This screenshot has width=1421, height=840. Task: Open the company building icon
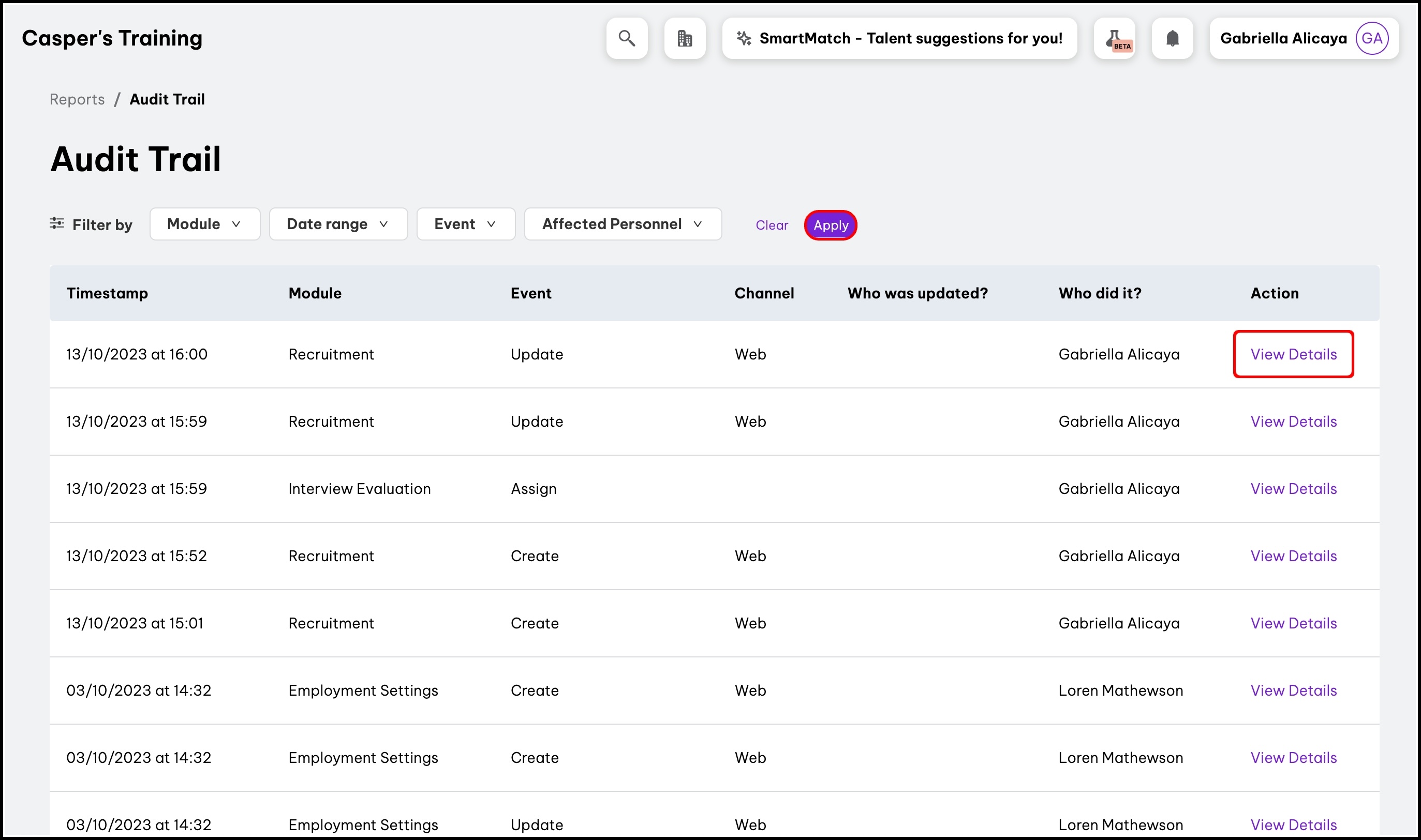pyautogui.click(x=685, y=38)
